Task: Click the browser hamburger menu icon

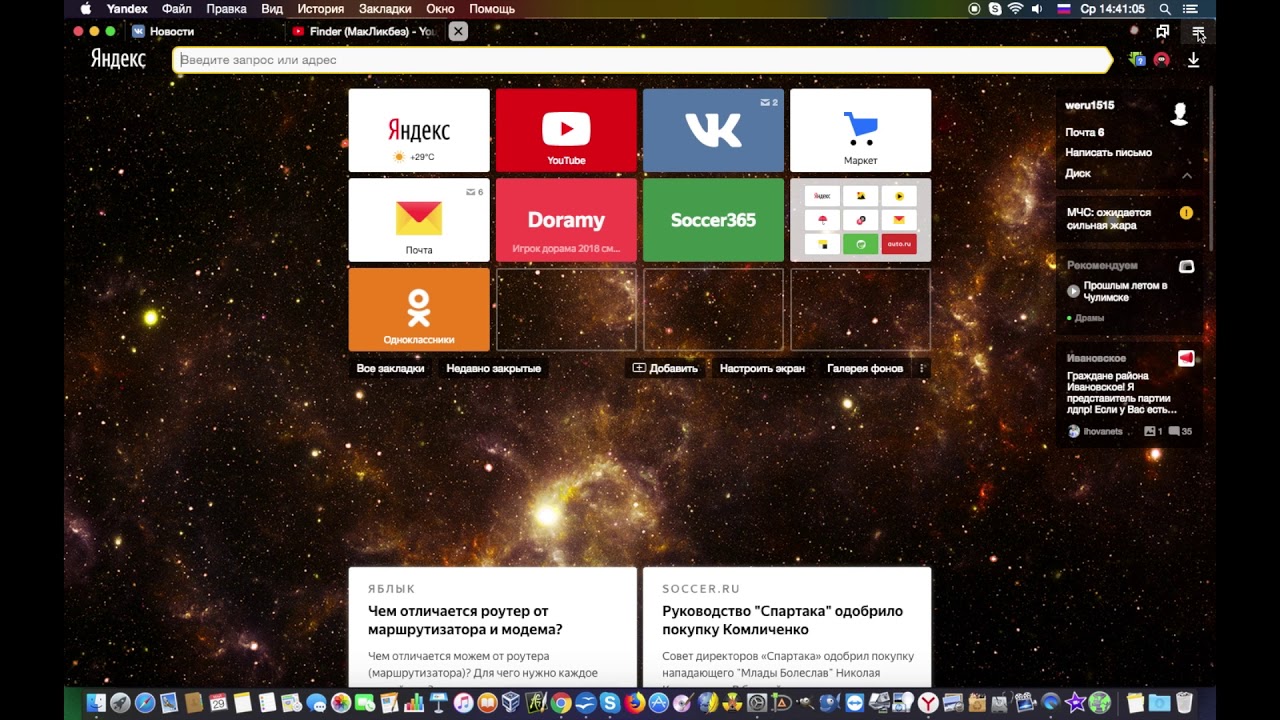Action: tap(1197, 32)
